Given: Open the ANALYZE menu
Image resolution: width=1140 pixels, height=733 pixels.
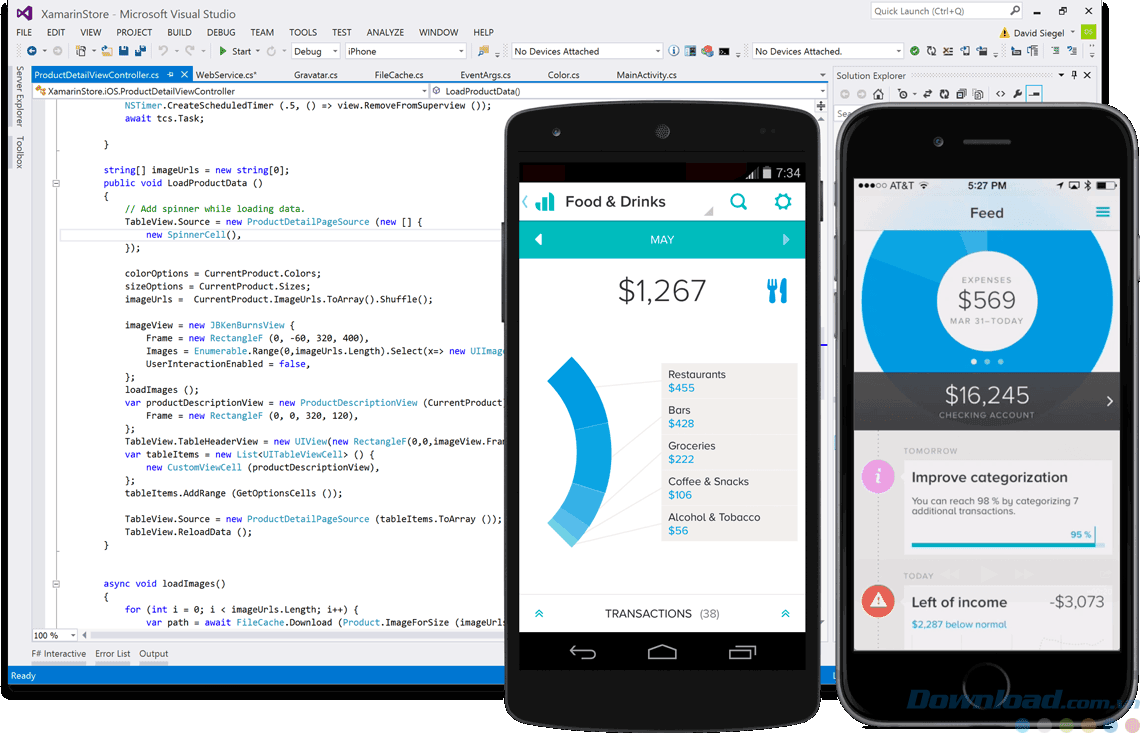Looking at the screenshot, I should point(385,32).
